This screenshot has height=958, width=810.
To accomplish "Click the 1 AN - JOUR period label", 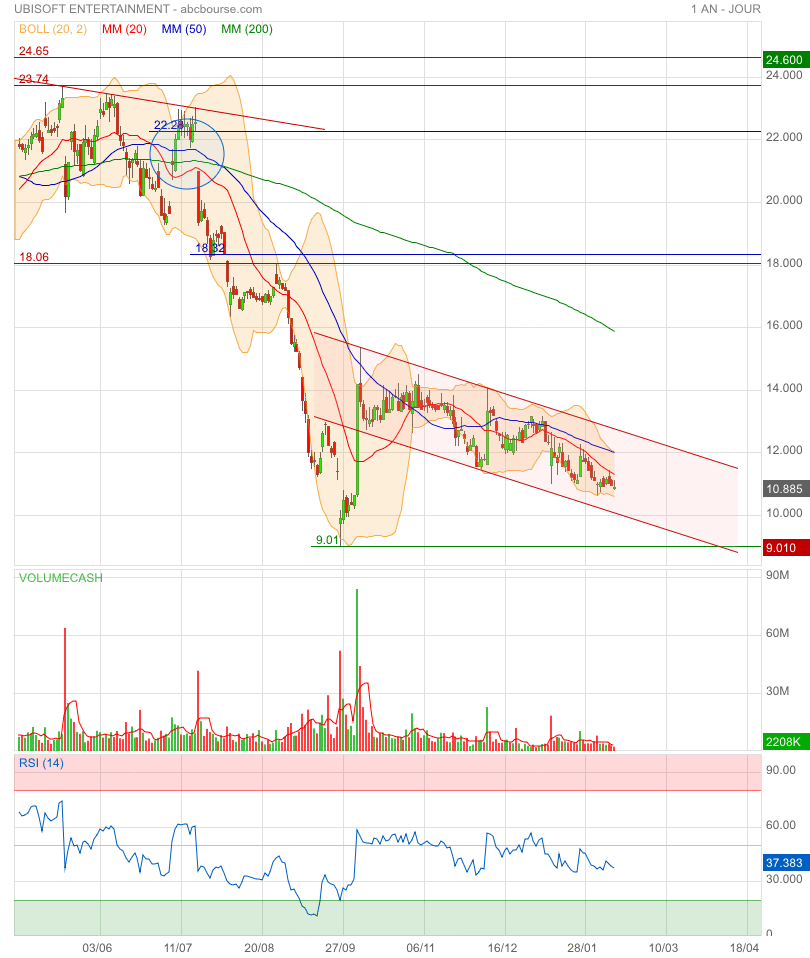I will coord(726,9).
